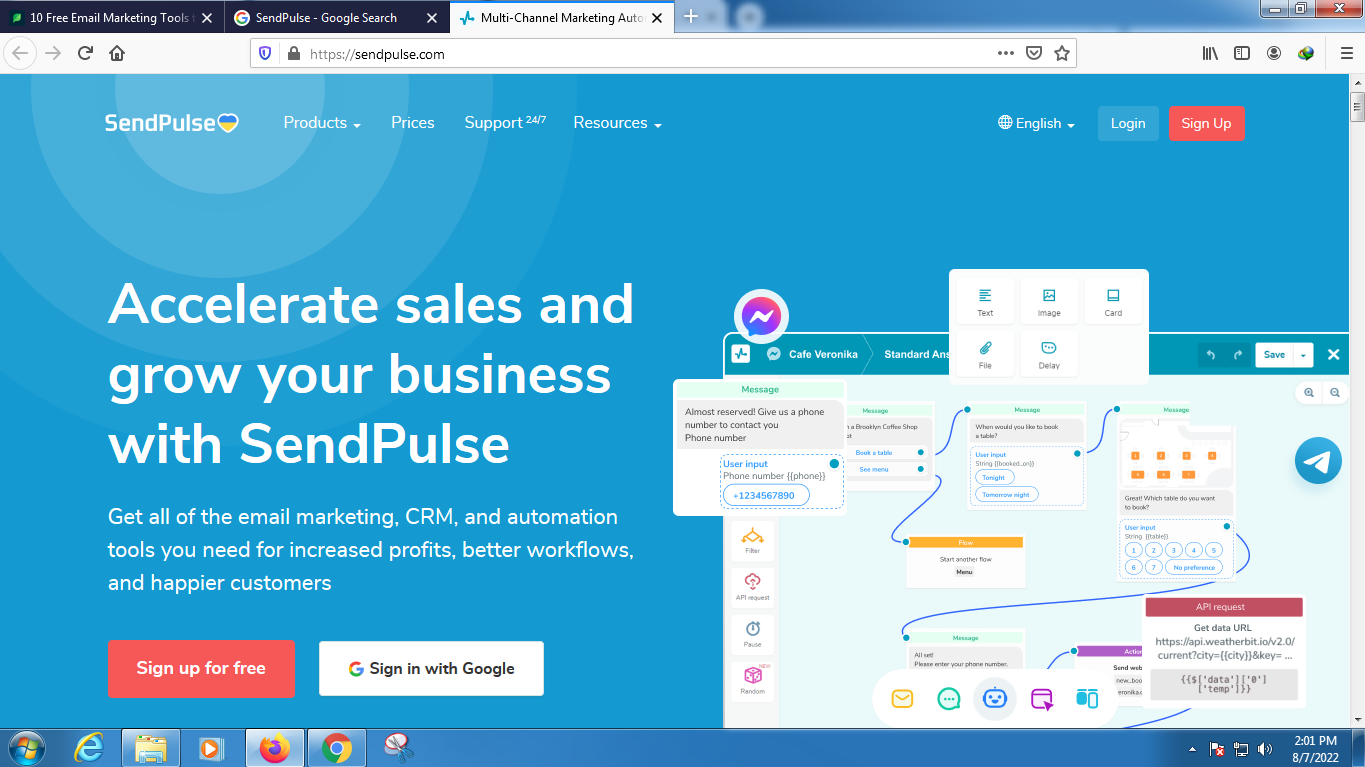Click the Messenger logo bubble
This screenshot has width=1365, height=767.
[762, 318]
